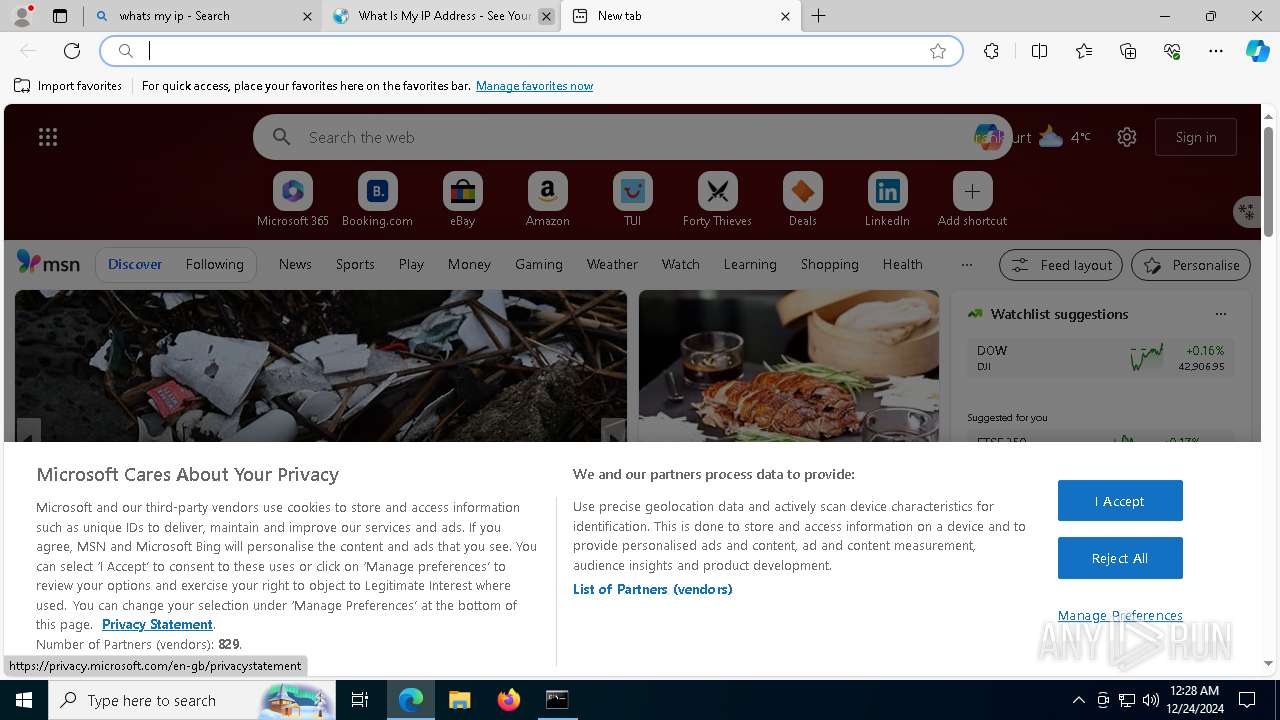Screen dimensions: 1280x720
Task: Open the DOW watchlist entry
Action: [1100, 358]
